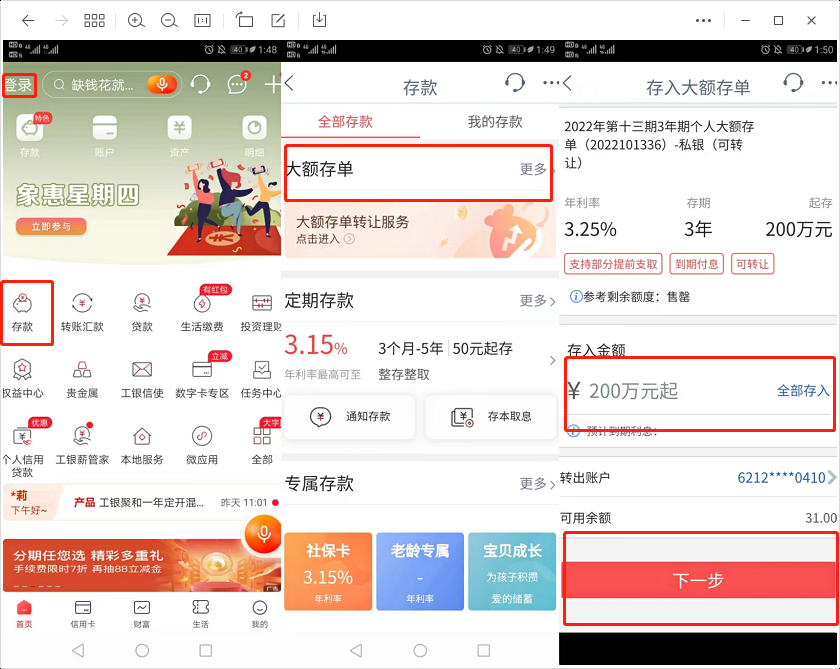Expand 更多 beside 定期存款
This screenshot has width=840, height=669.
pyautogui.click(x=532, y=301)
